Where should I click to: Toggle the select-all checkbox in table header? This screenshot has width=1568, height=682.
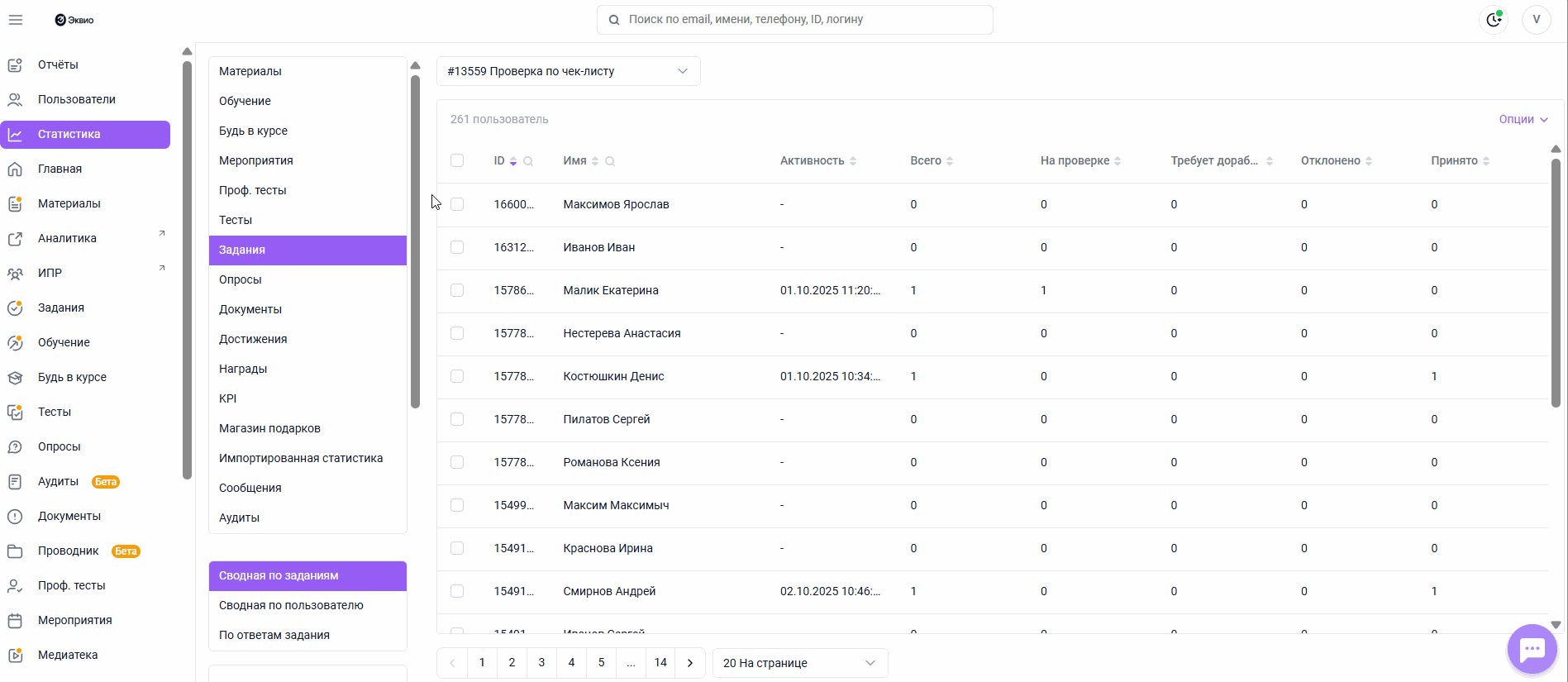pyautogui.click(x=457, y=160)
